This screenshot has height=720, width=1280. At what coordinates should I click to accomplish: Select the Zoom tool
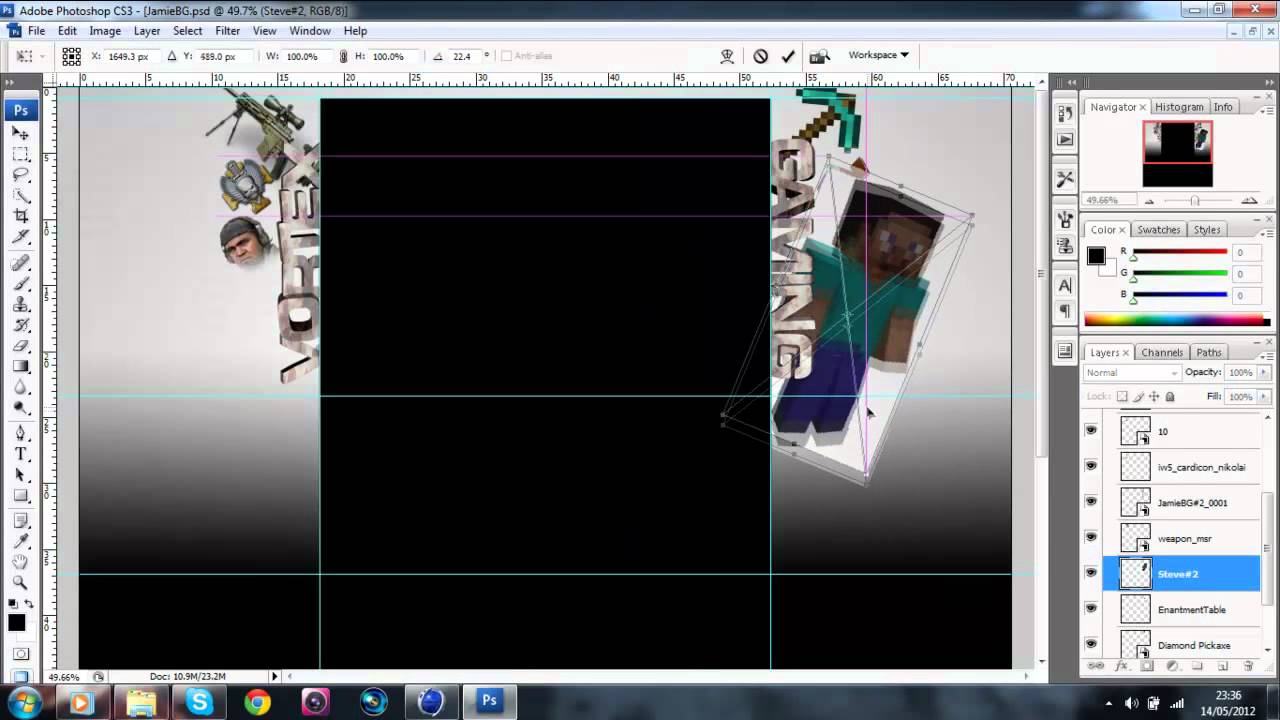point(20,583)
